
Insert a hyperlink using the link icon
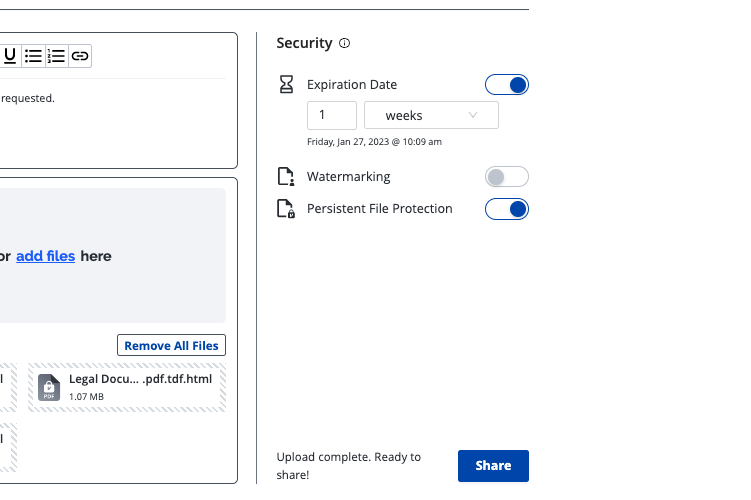[80, 56]
